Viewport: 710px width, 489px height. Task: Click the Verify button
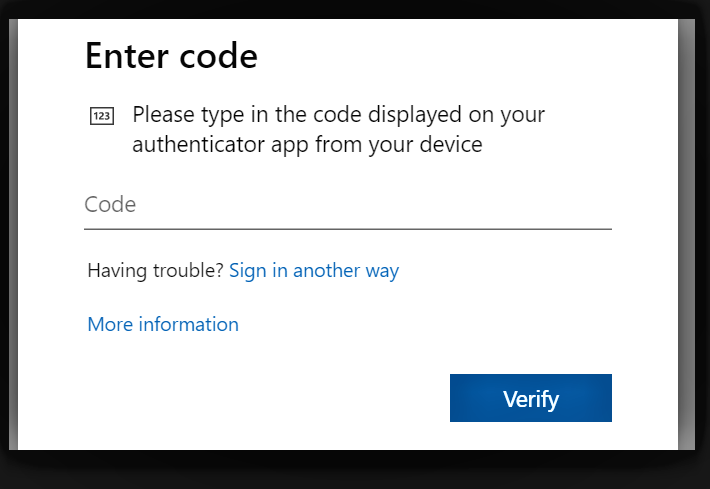[x=531, y=398]
